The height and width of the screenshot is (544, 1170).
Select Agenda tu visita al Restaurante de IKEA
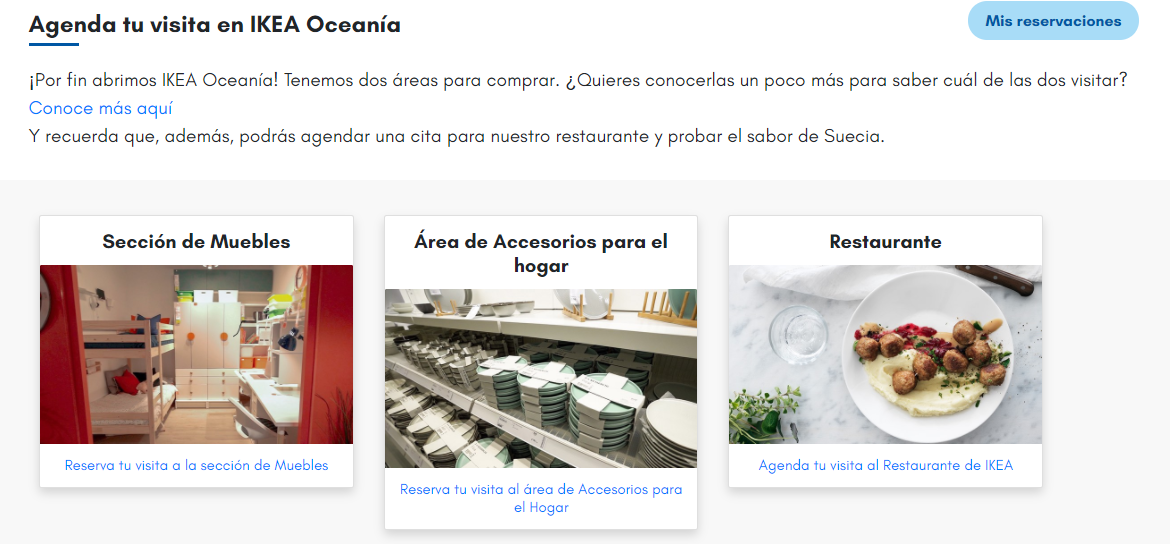click(886, 465)
